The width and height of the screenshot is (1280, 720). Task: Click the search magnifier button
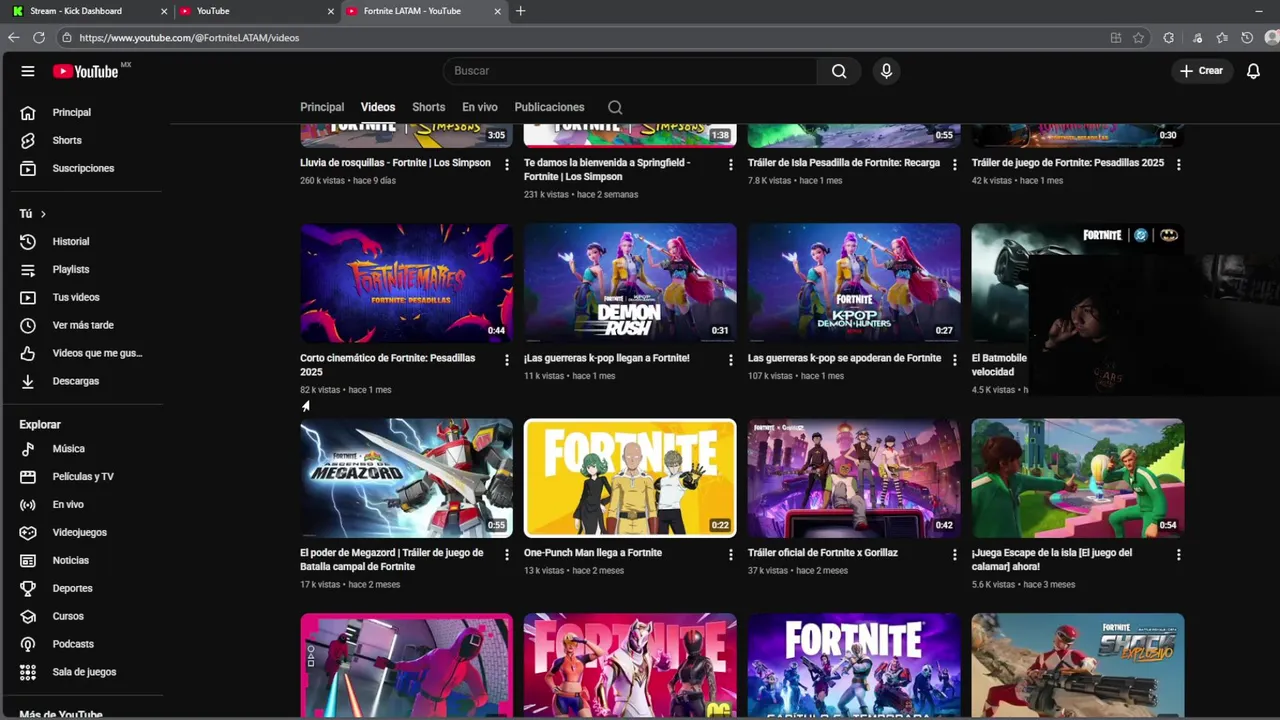pyautogui.click(x=839, y=71)
